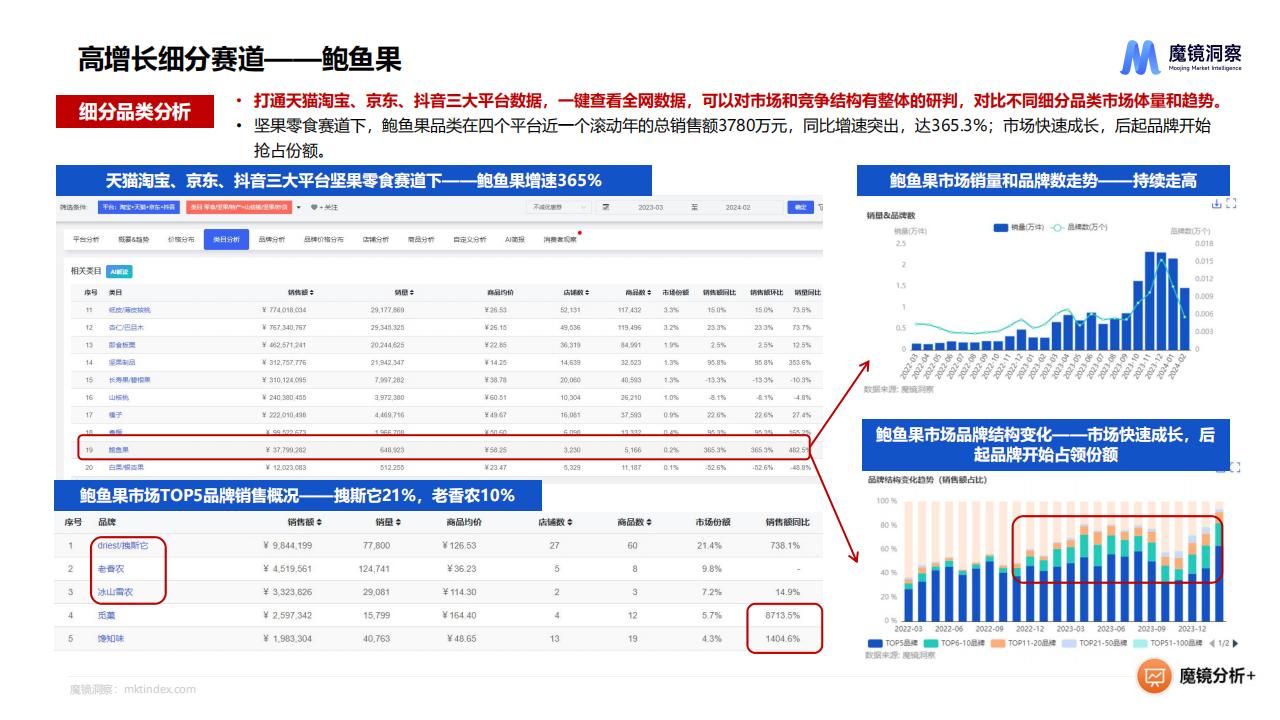
Task: Open fullscreen view of 品牌结构变化趋势 chart
Action: click(x=1233, y=467)
